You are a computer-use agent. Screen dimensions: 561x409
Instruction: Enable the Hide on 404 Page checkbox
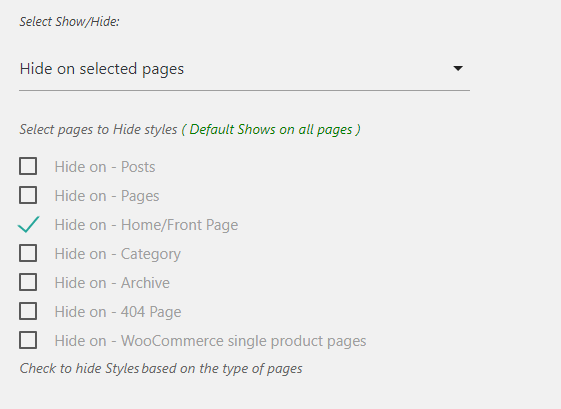pos(28,311)
